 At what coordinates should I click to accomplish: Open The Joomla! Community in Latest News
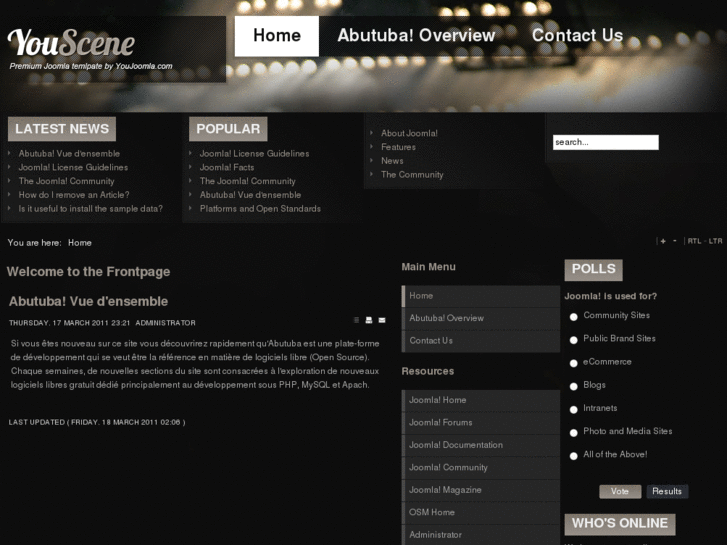66,181
